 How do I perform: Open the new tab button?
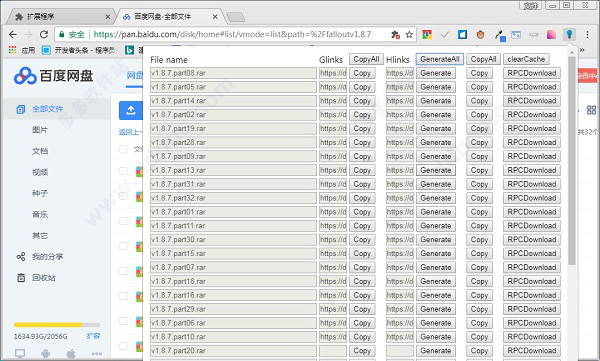[x=235, y=17]
